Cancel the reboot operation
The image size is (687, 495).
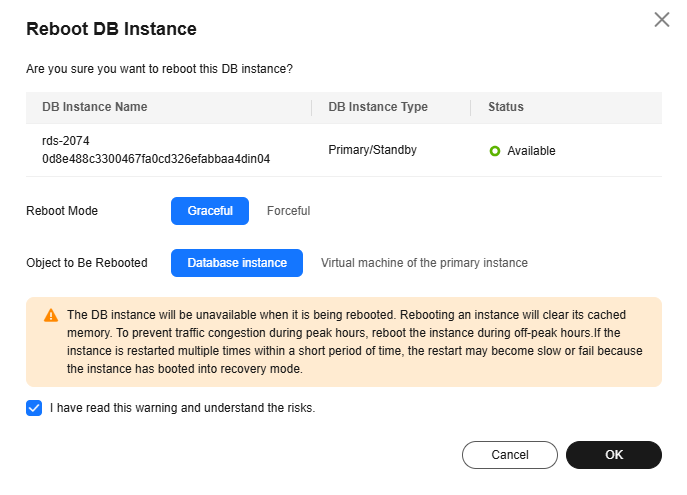(x=510, y=455)
